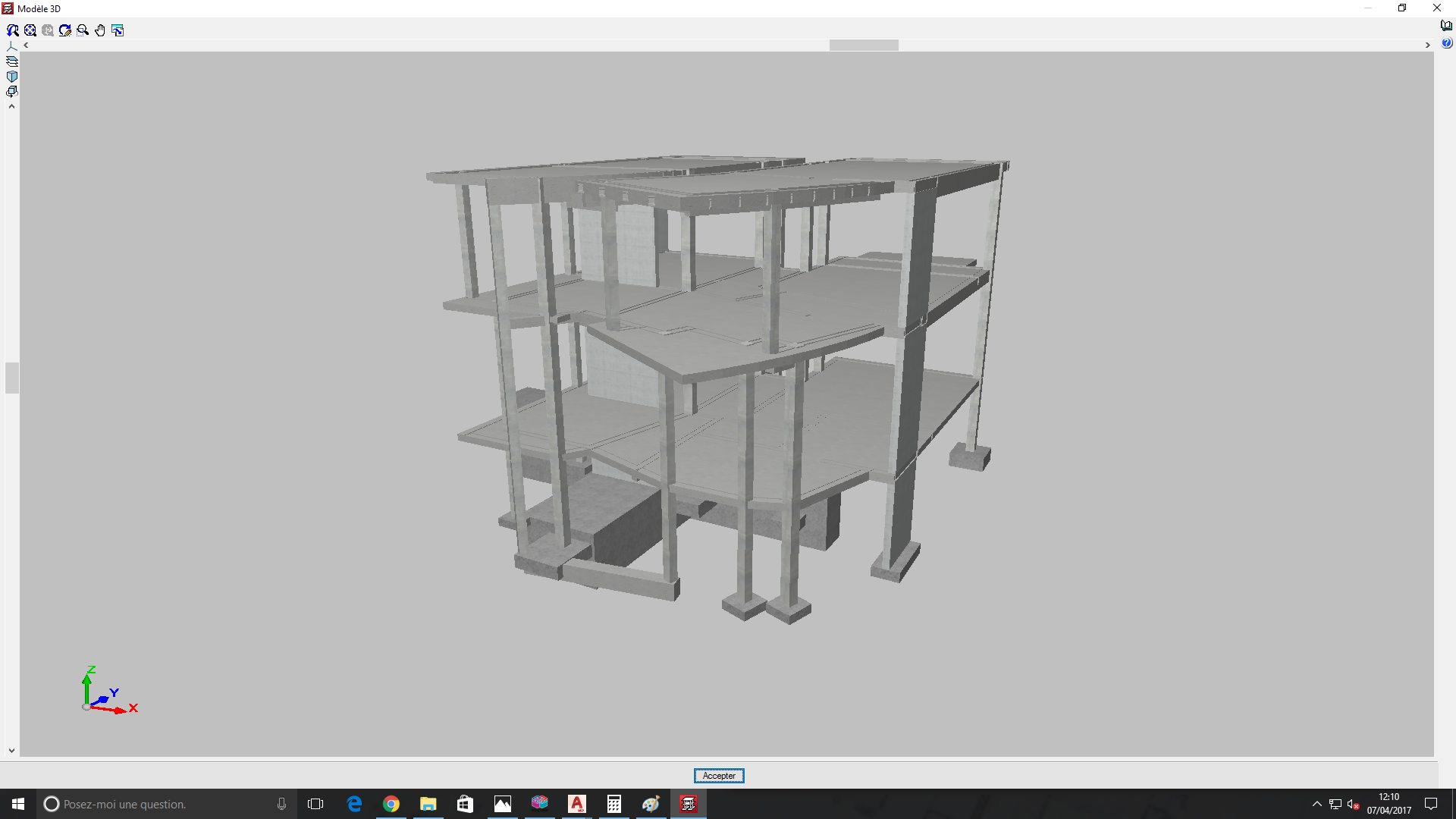Select the pan hand tool

100,30
